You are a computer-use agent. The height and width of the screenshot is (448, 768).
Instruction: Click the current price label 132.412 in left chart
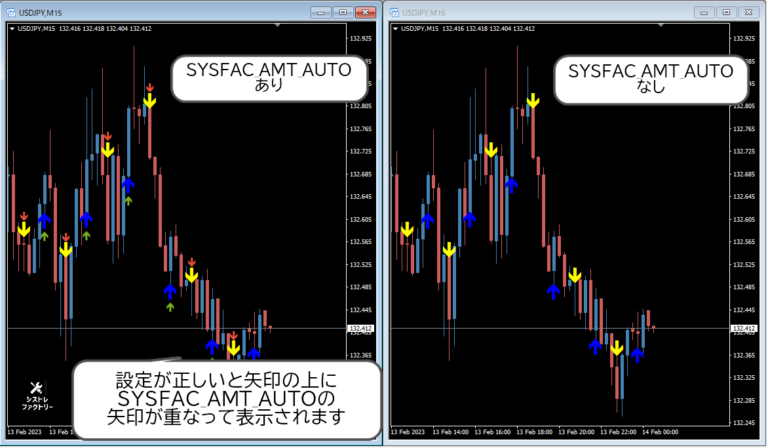pos(360,328)
